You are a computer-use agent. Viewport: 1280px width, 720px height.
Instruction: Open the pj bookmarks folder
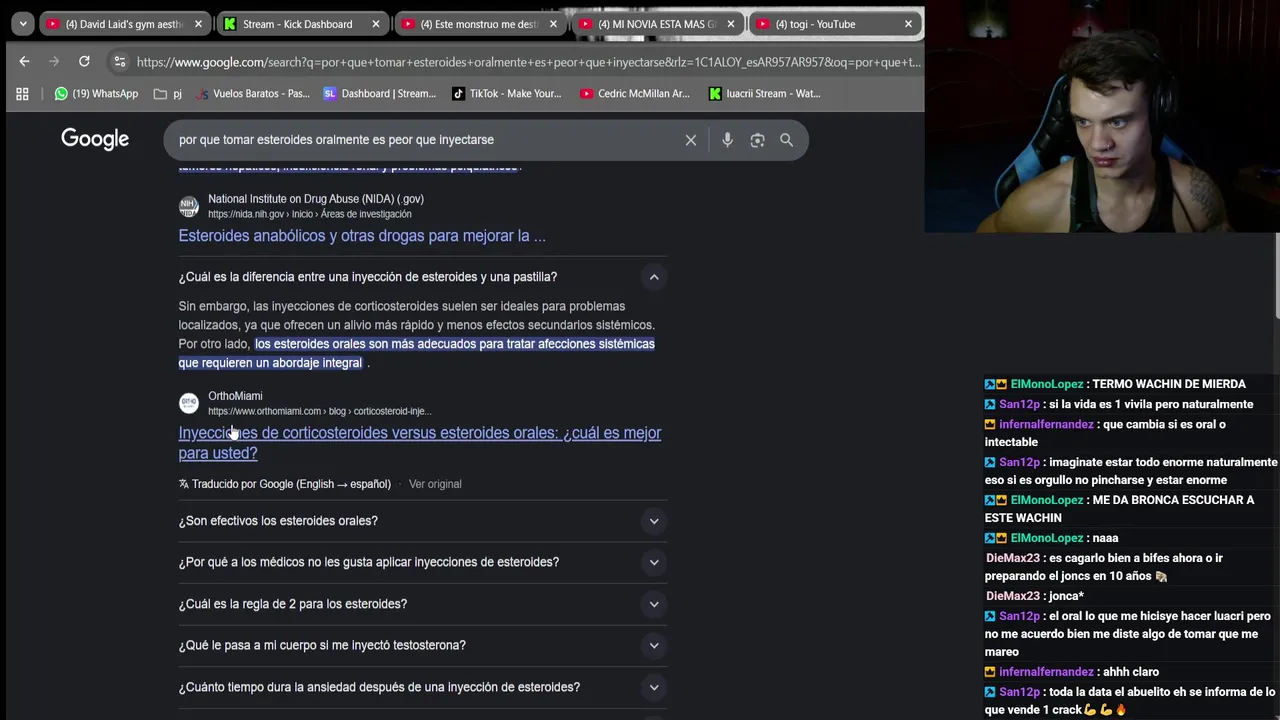(167, 94)
